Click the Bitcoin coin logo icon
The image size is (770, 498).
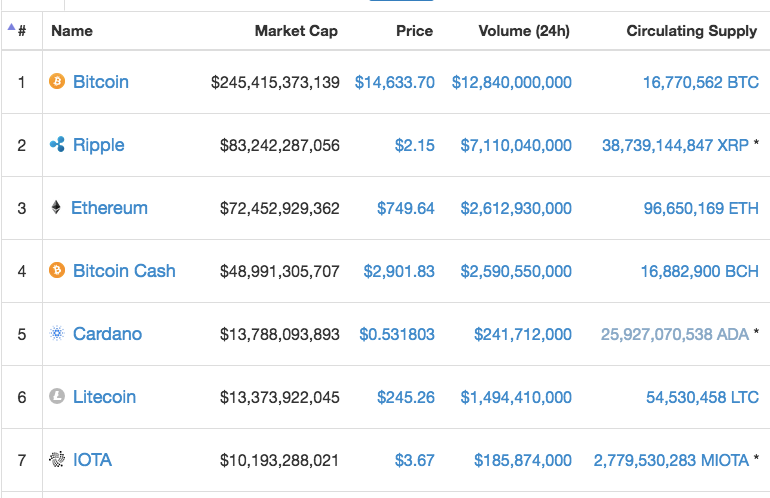click(57, 81)
